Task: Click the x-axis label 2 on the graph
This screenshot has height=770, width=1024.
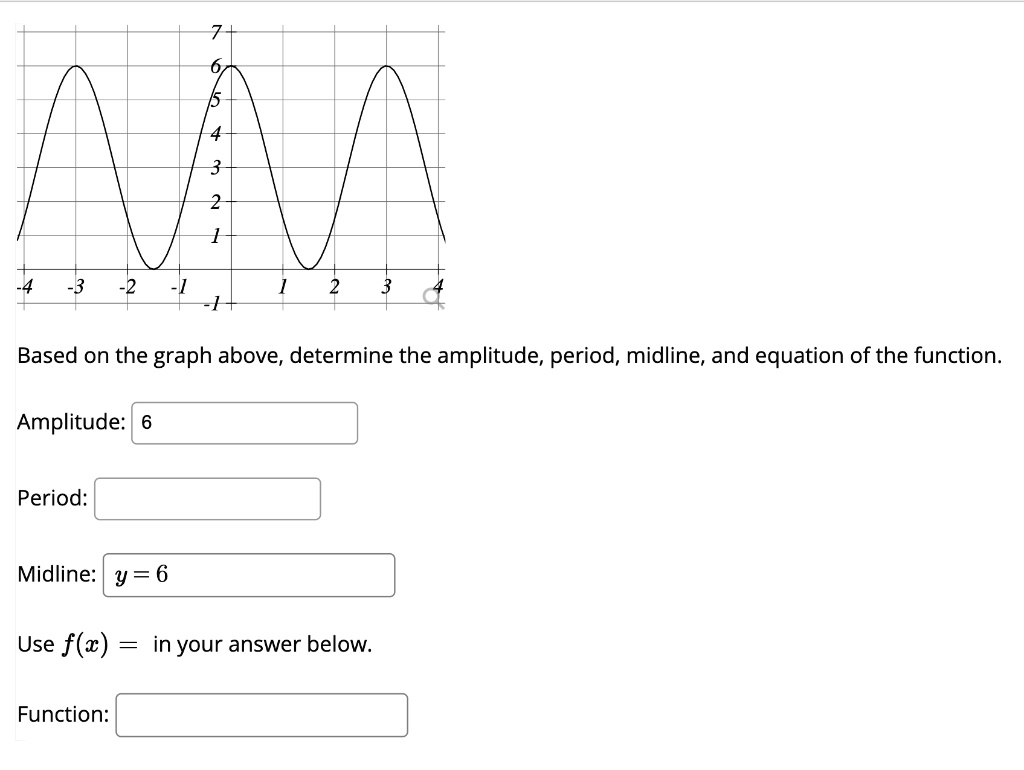Action: [333, 285]
